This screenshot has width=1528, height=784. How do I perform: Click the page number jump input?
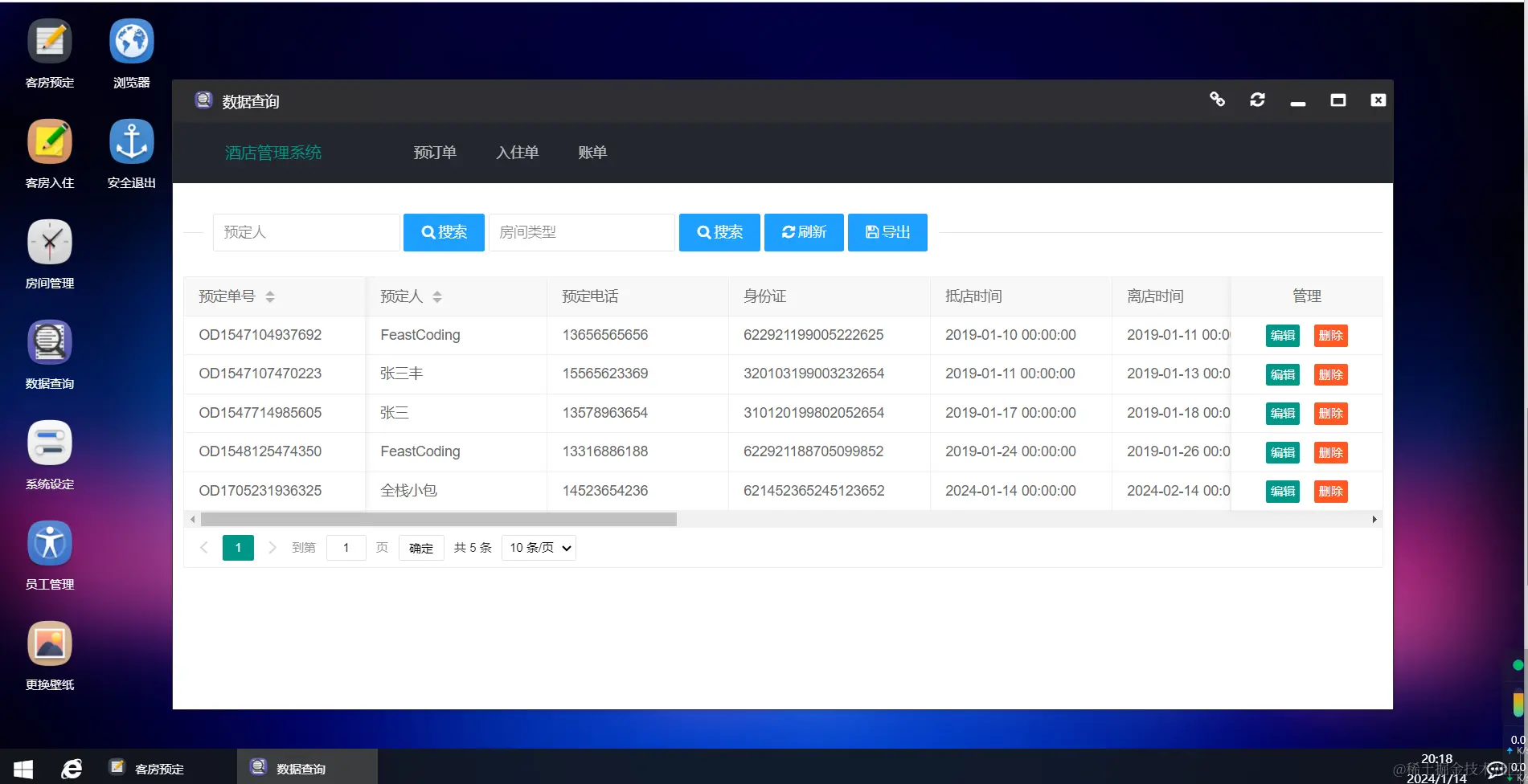point(346,548)
